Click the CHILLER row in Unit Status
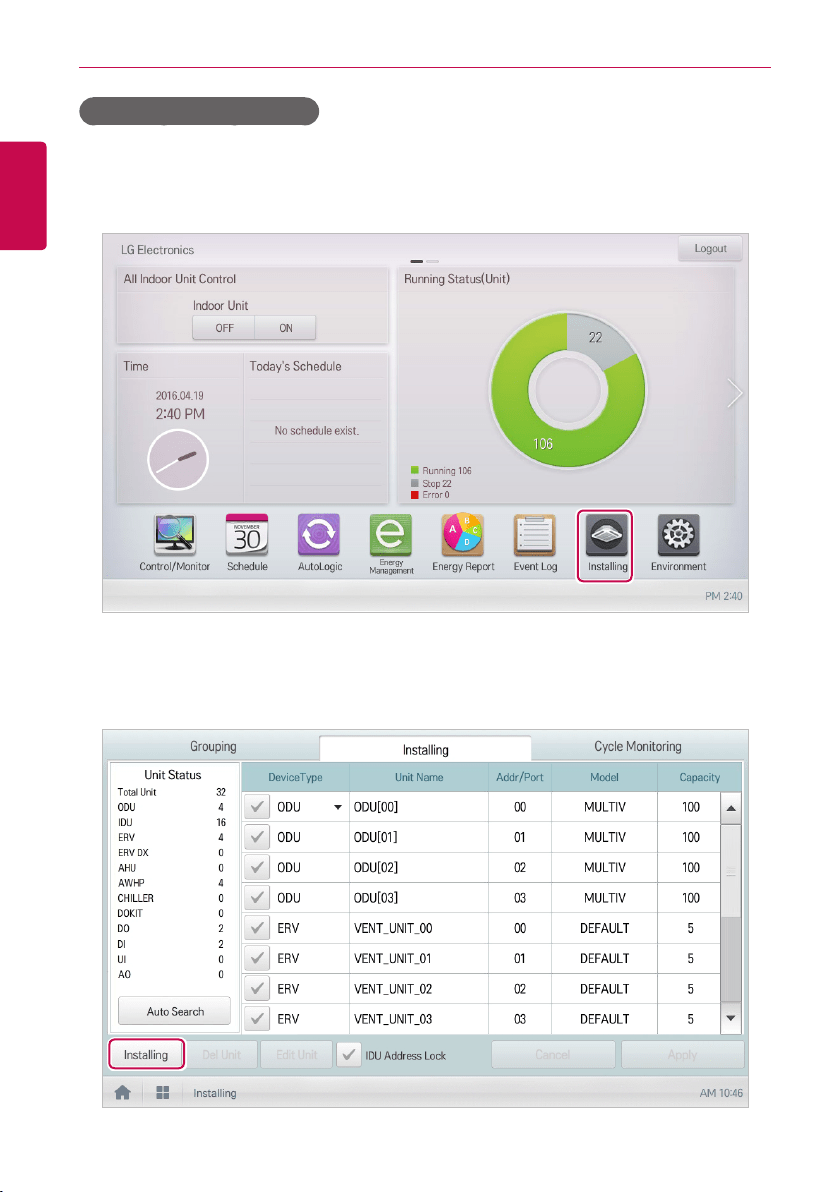 (x=171, y=898)
